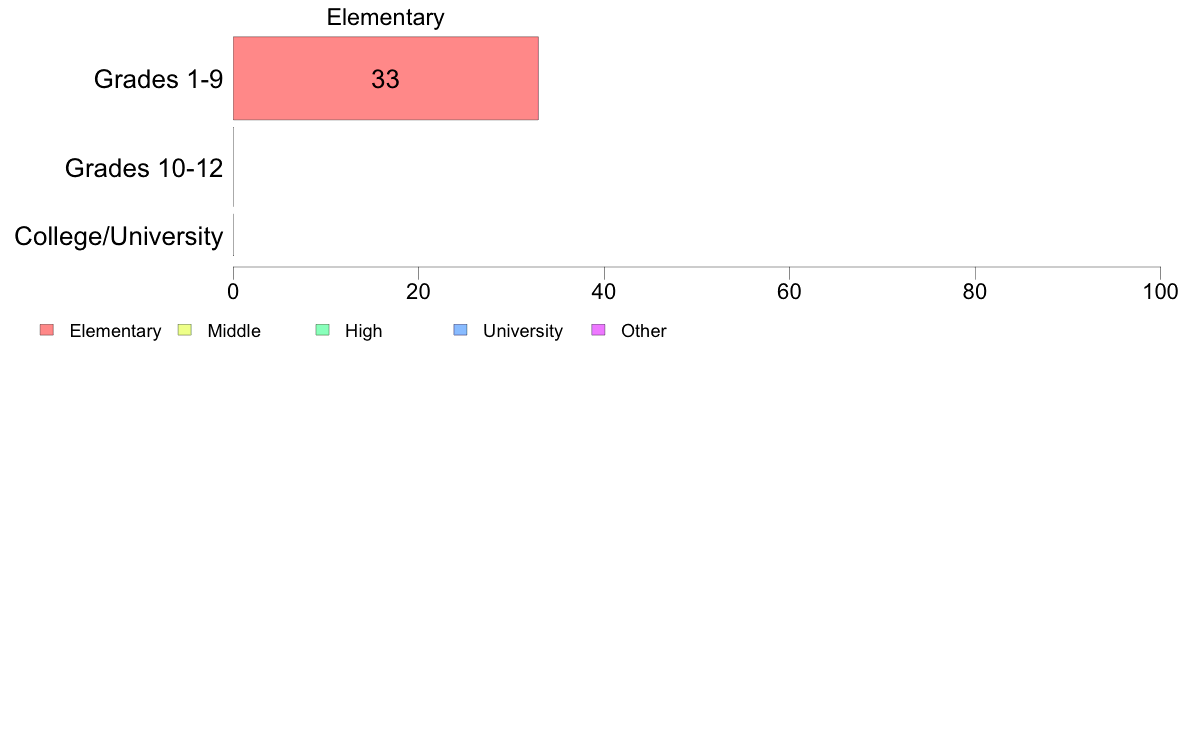Click the High legend text
The height and width of the screenshot is (736, 1188).
(x=364, y=331)
